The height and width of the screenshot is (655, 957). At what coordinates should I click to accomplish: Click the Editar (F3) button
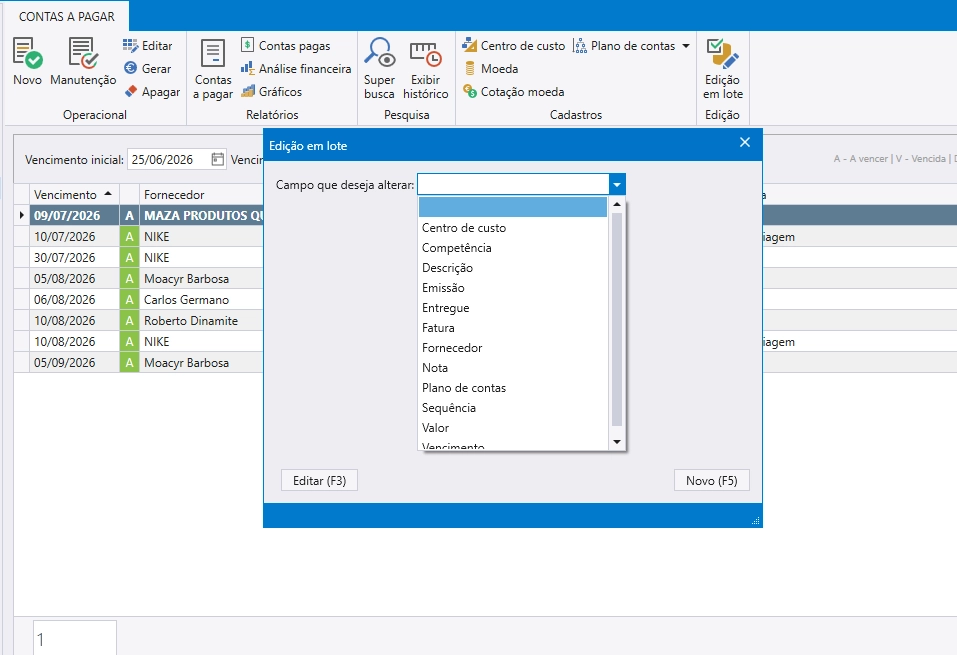pyautogui.click(x=319, y=480)
